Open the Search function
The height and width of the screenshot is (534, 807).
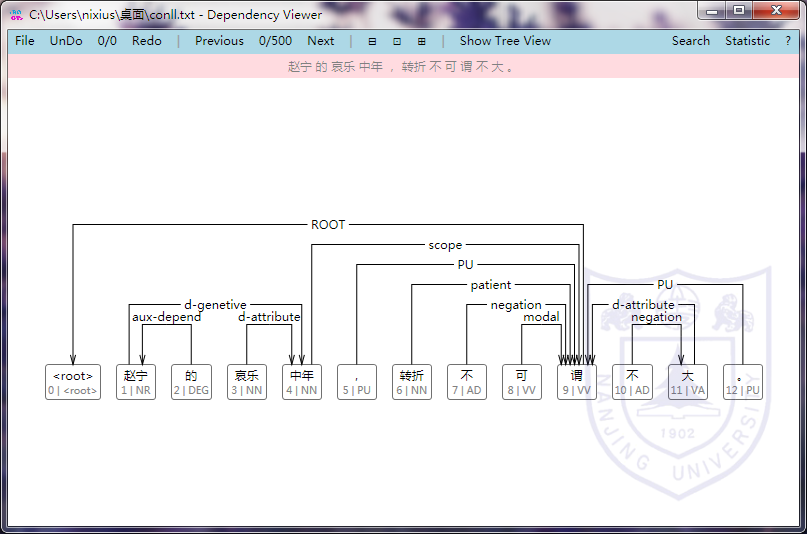pos(690,41)
